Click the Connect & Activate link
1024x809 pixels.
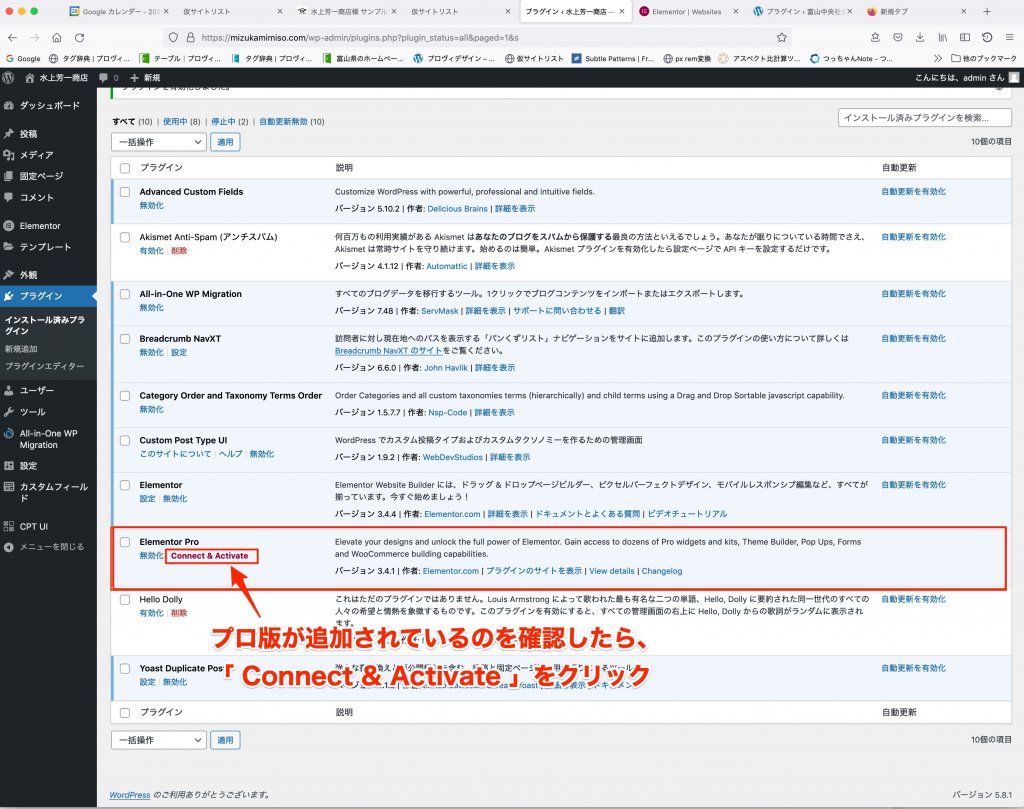pos(210,556)
